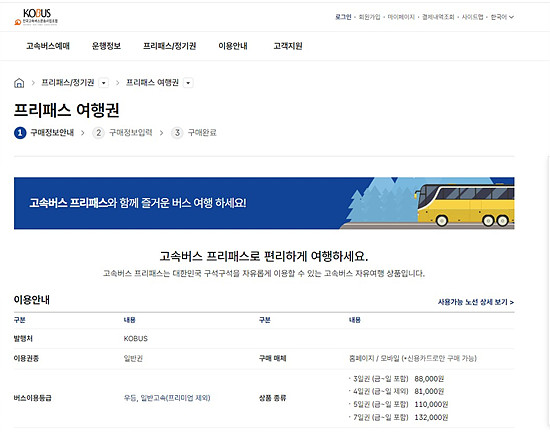
Task: Open the 이용안내 menu
Action: (233, 46)
